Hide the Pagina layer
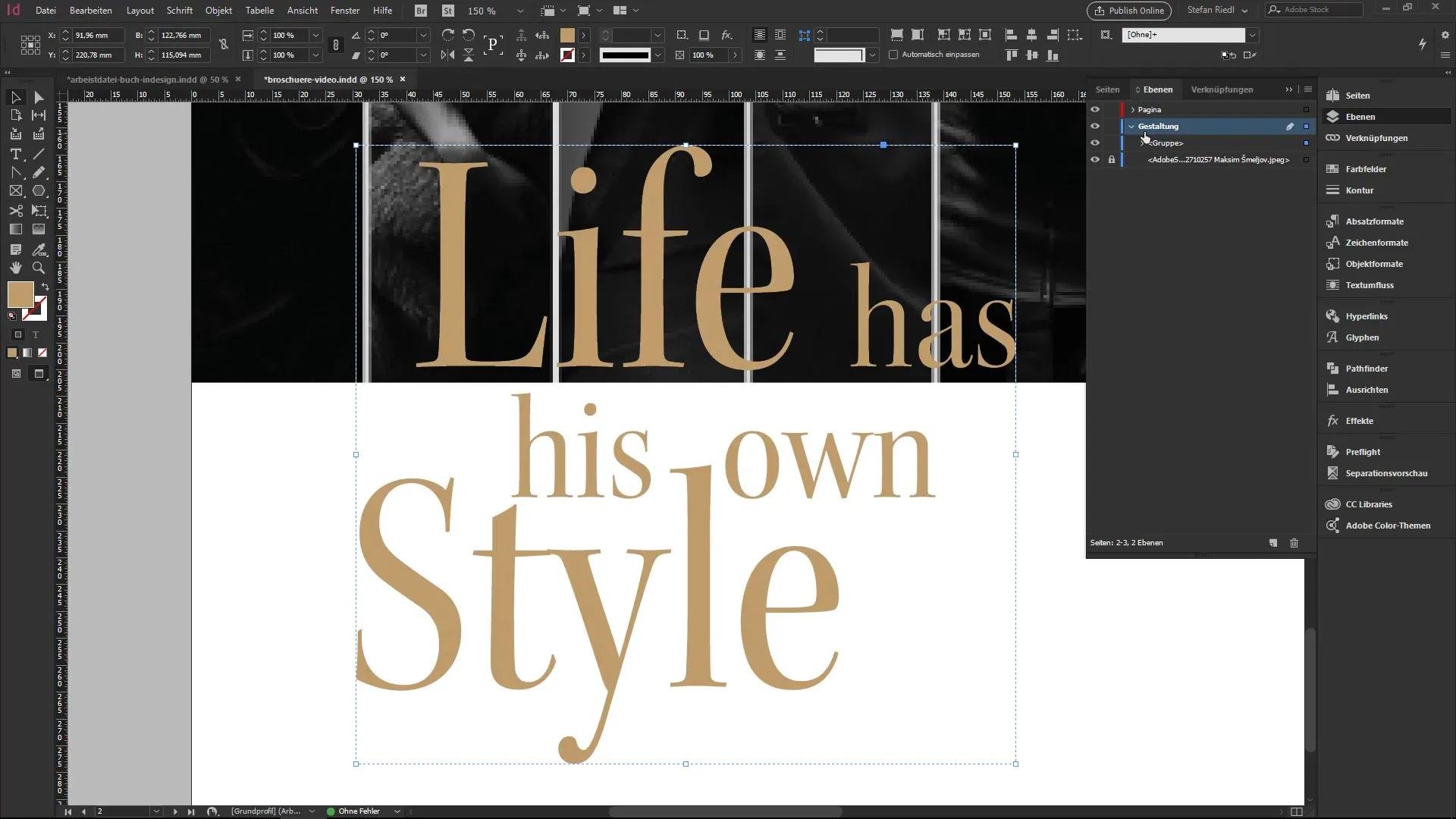1456x819 pixels. (1095, 110)
